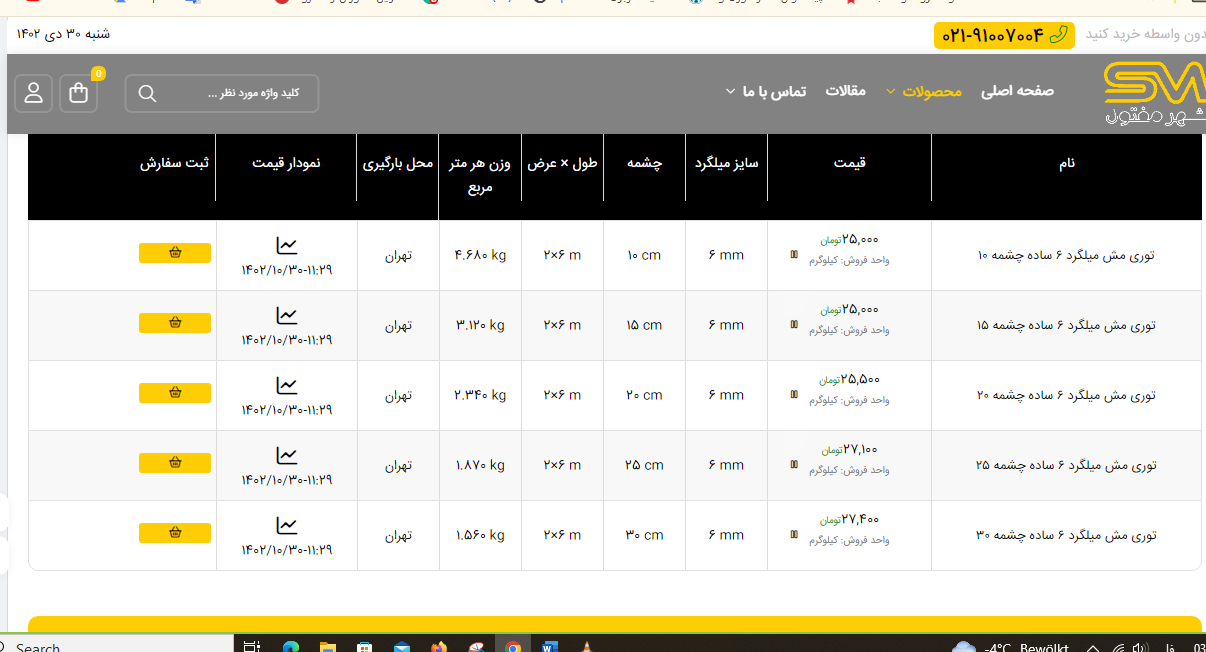Expand the تماس با ما dropdown arrow
The height and width of the screenshot is (652, 1206).
coord(730,92)
